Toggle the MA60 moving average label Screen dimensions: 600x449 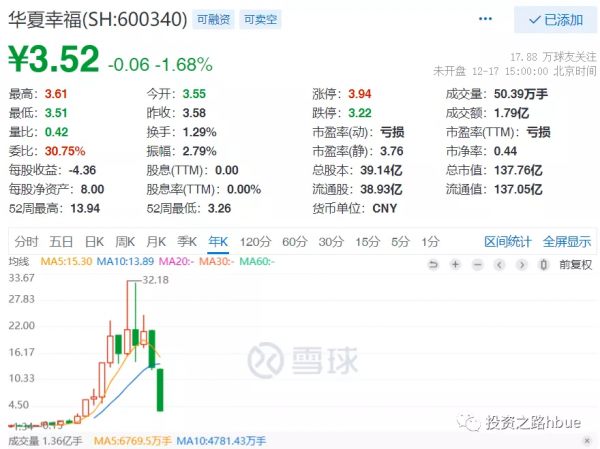click(257, 261)
